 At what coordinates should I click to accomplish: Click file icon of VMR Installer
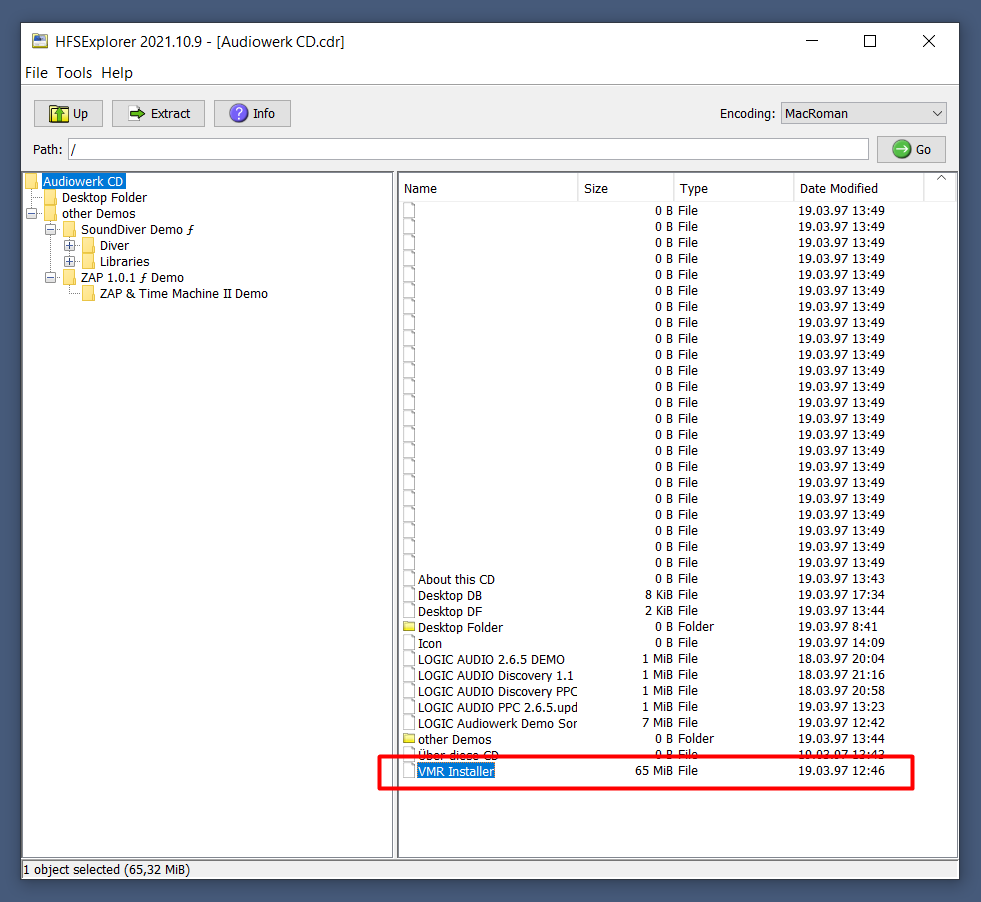pyautogui.click(x=409, y=771)
